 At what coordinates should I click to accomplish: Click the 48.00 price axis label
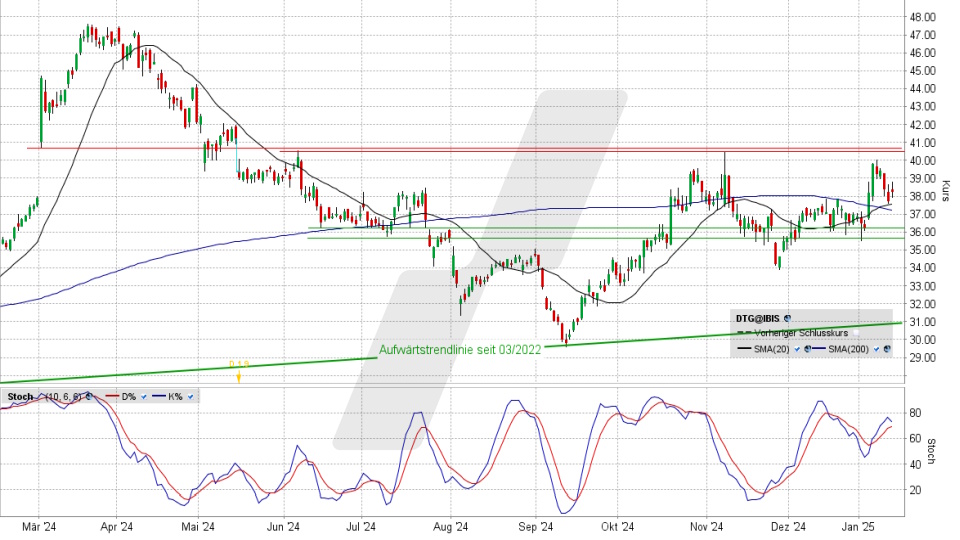pos(922,17)
